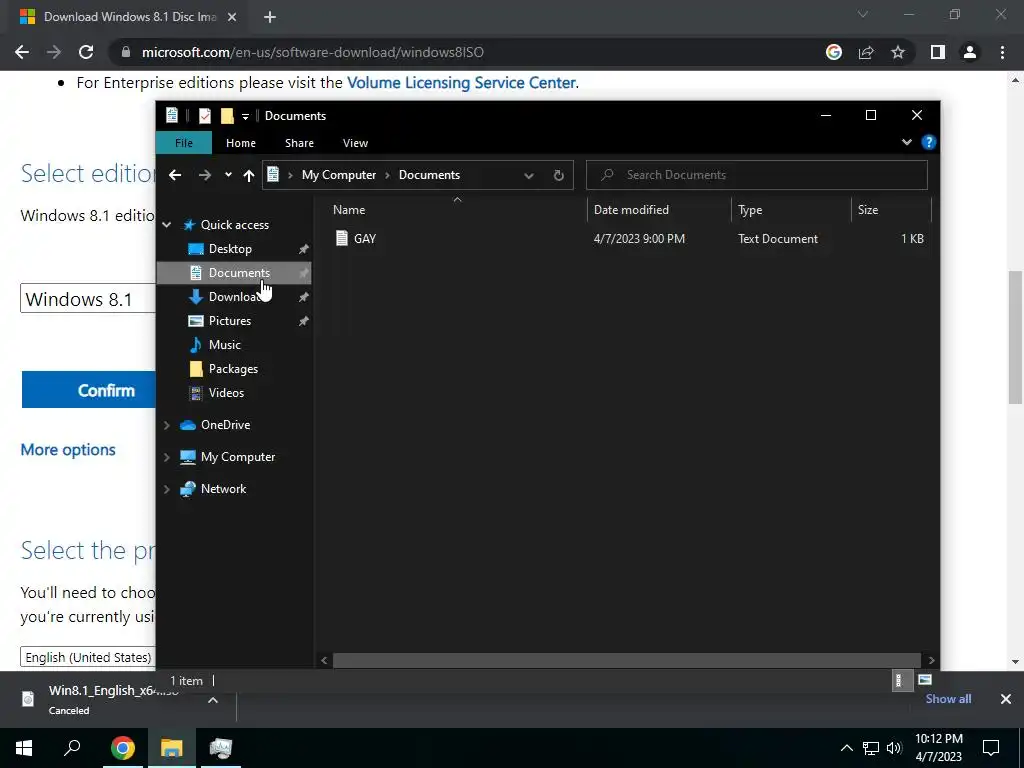Open the File tab in Explorer ribbon

click(184, 143)
